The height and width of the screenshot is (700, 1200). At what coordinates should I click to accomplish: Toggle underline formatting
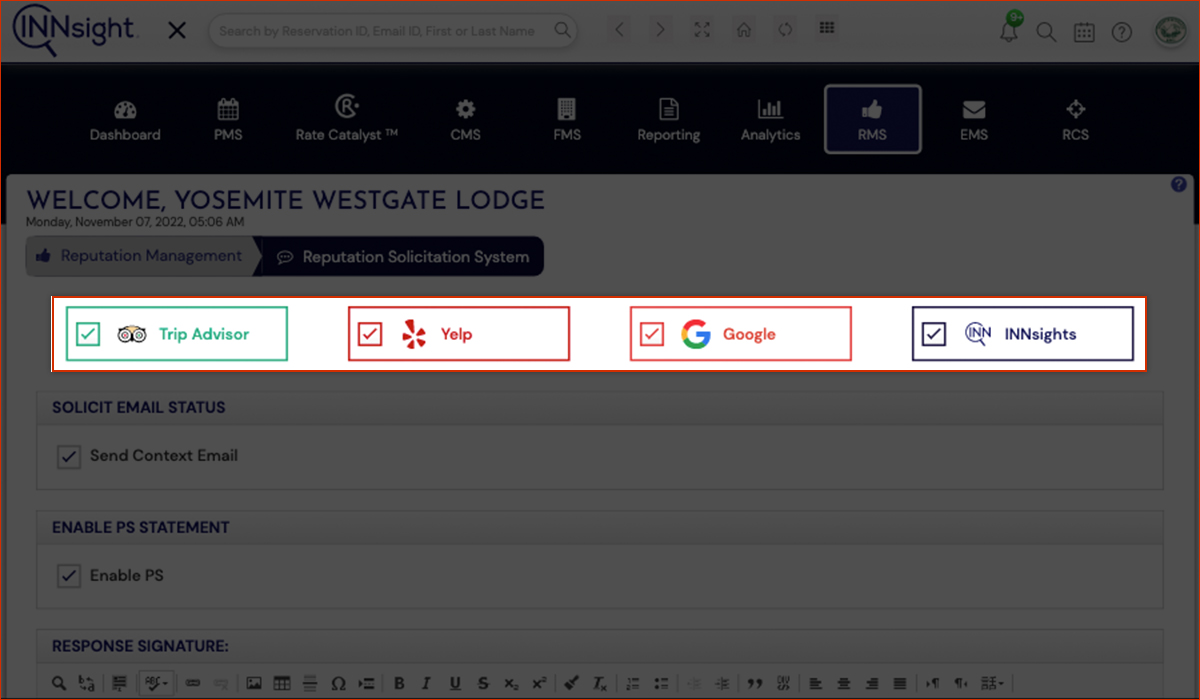(x=455, y=684)
